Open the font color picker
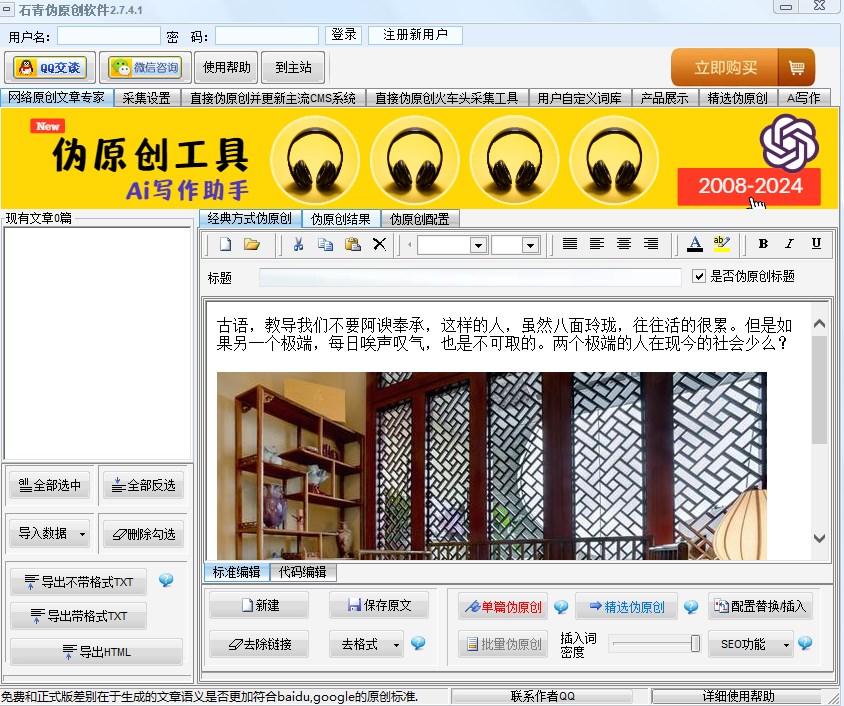Image resolution: width=844 pixels, height=706 pixels. [695, 244]
